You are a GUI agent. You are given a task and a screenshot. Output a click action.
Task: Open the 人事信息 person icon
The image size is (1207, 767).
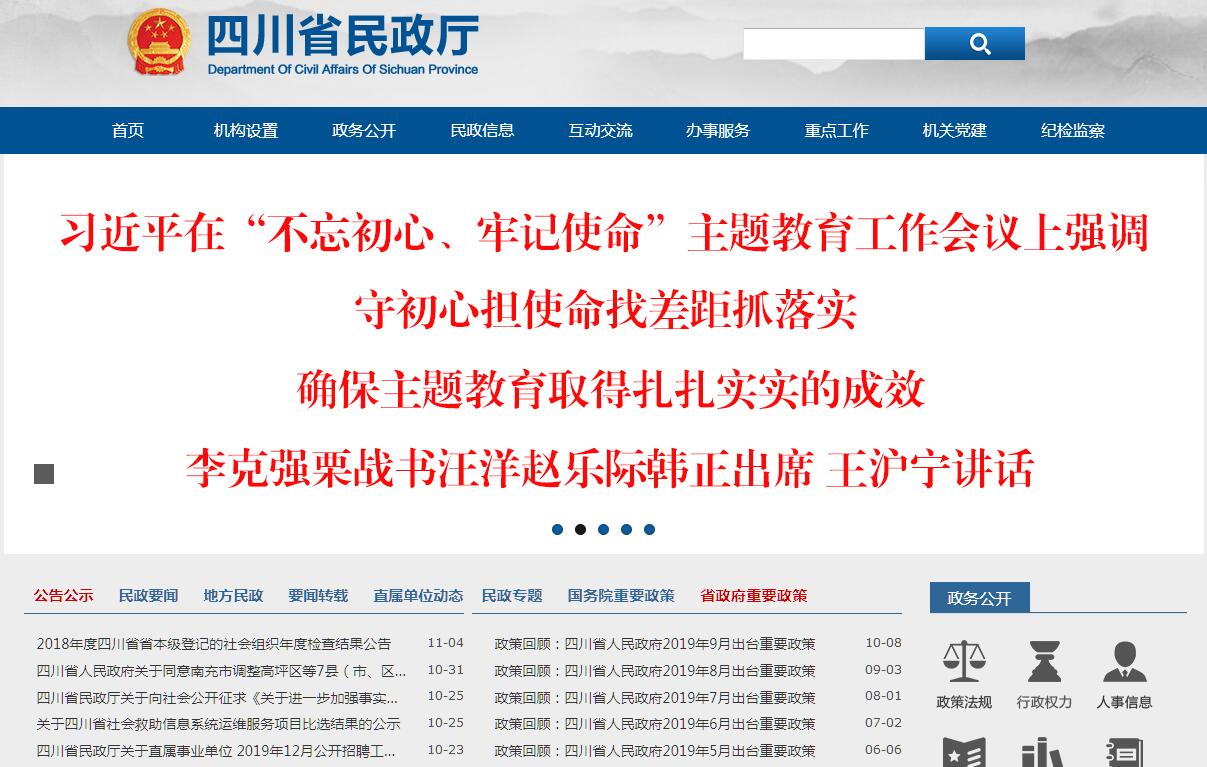point(1124,662)
